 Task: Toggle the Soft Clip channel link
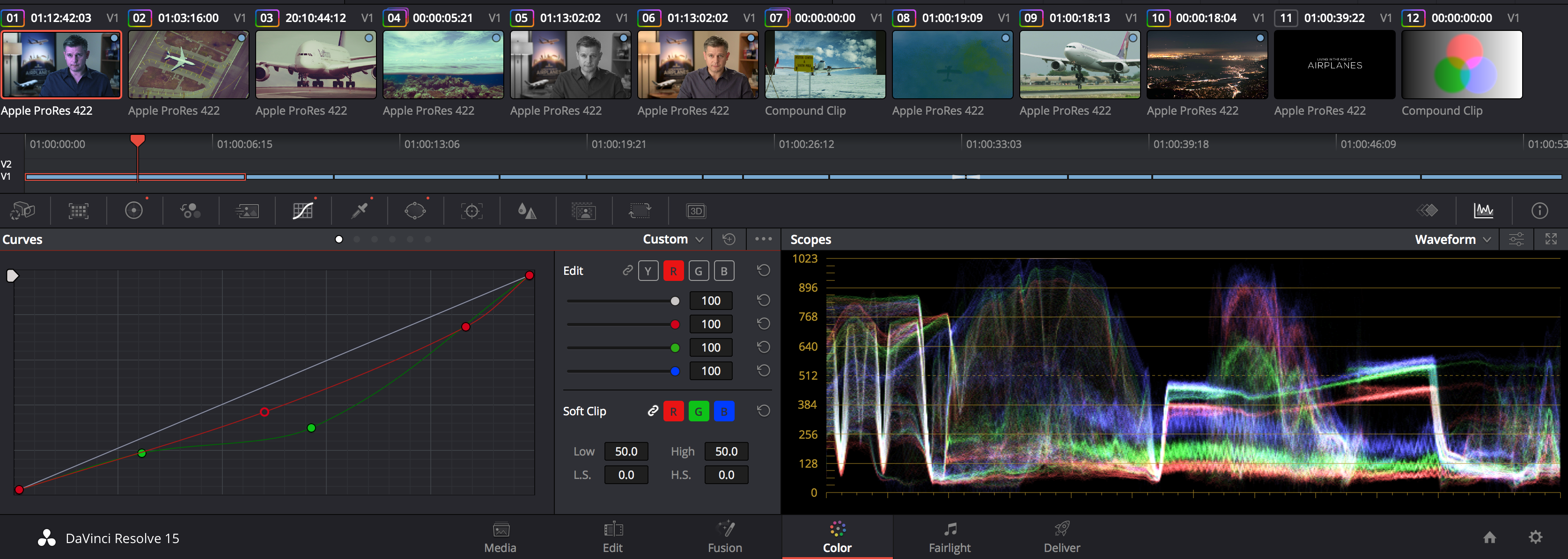pyautogui.click(x=653, y=411)
